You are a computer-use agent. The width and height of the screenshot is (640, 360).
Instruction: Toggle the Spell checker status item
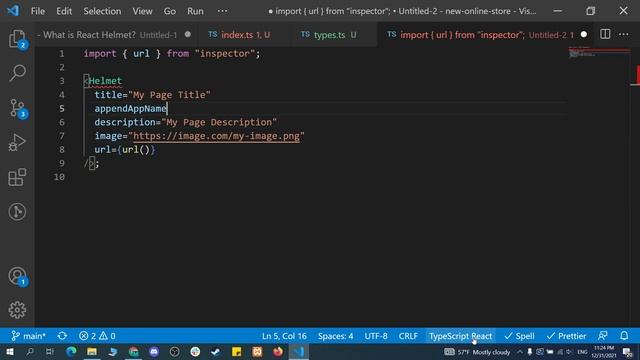pyautogui.click(x=519, y=336)
